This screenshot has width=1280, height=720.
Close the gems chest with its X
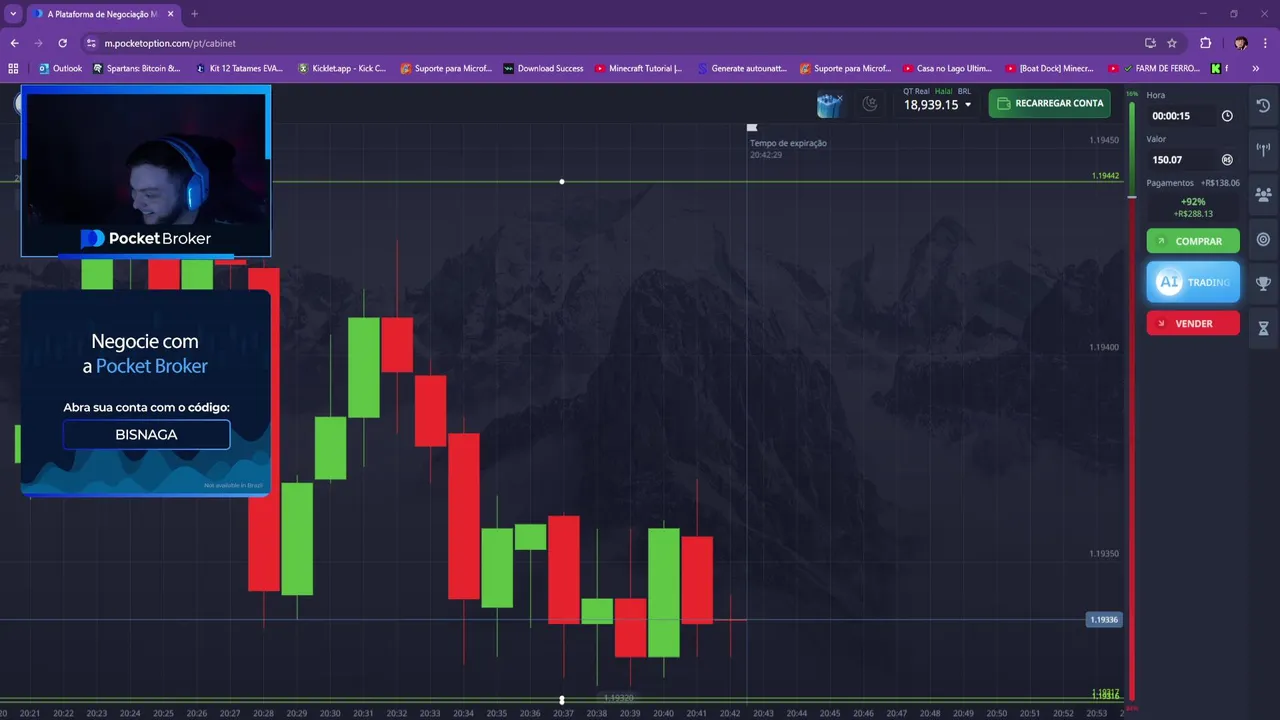840,97
